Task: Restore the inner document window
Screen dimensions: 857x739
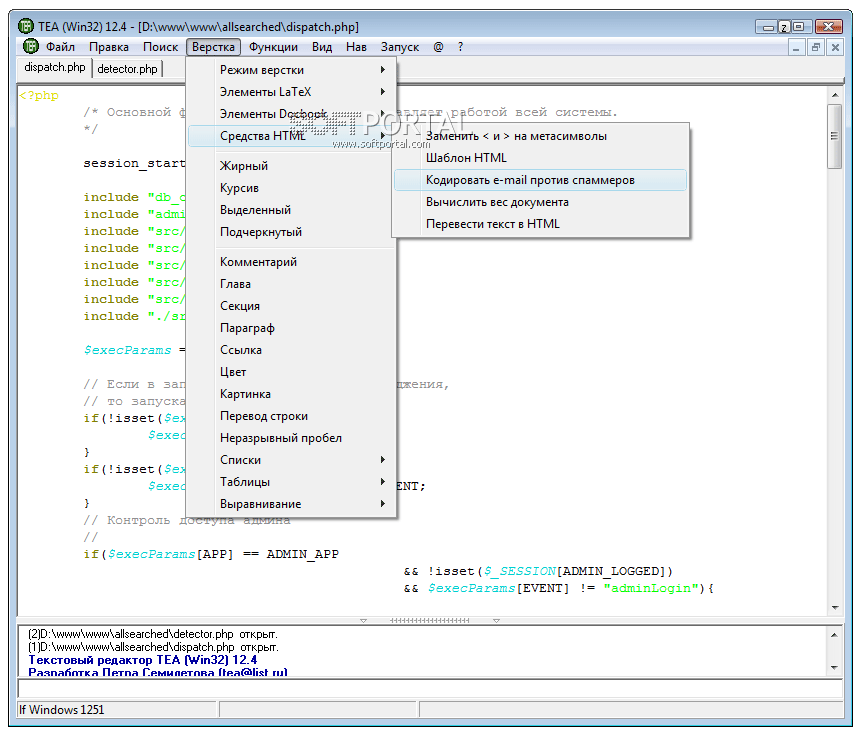Action: tap(816, 47)
